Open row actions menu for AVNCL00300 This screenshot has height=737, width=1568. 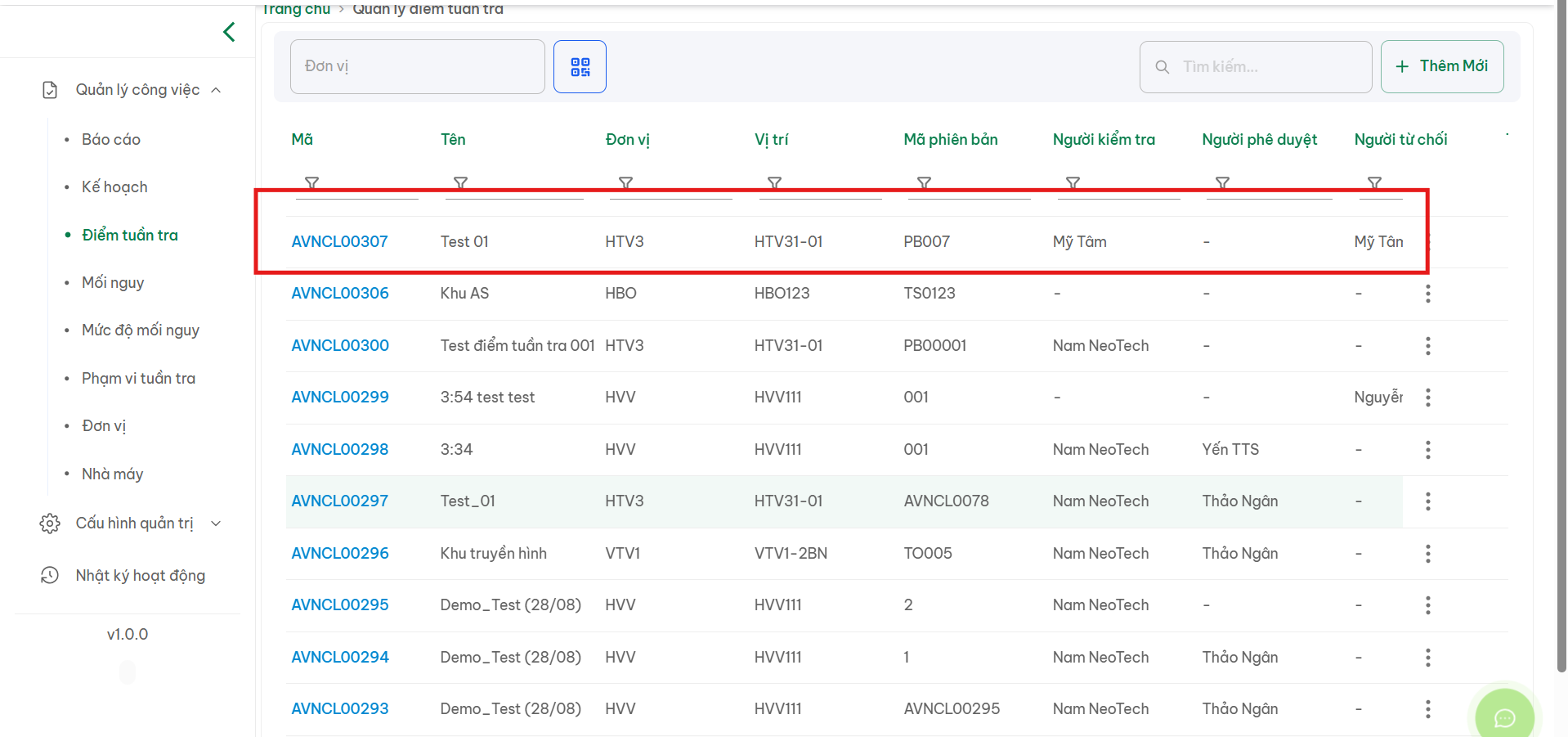tap(1427, 346)
